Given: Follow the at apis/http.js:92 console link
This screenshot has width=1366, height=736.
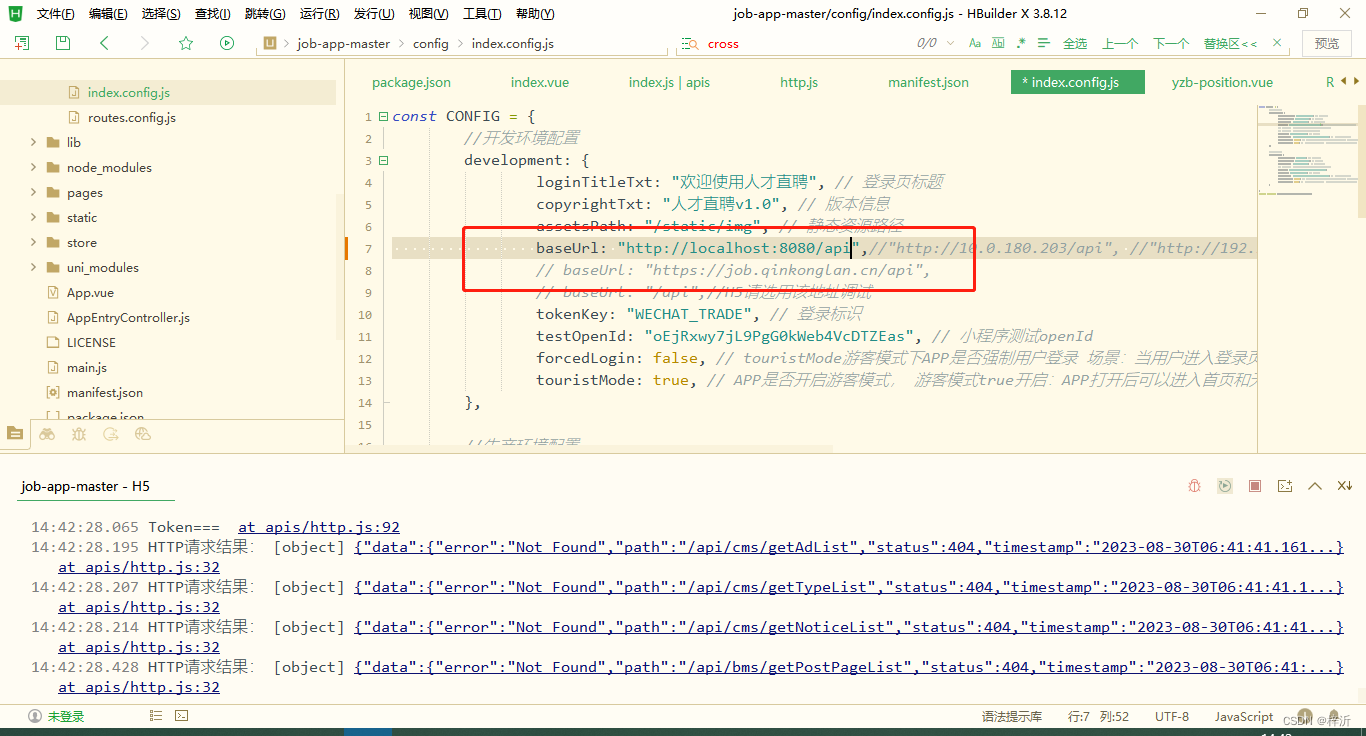Looking at the screenshot, I should click(318, 526).
